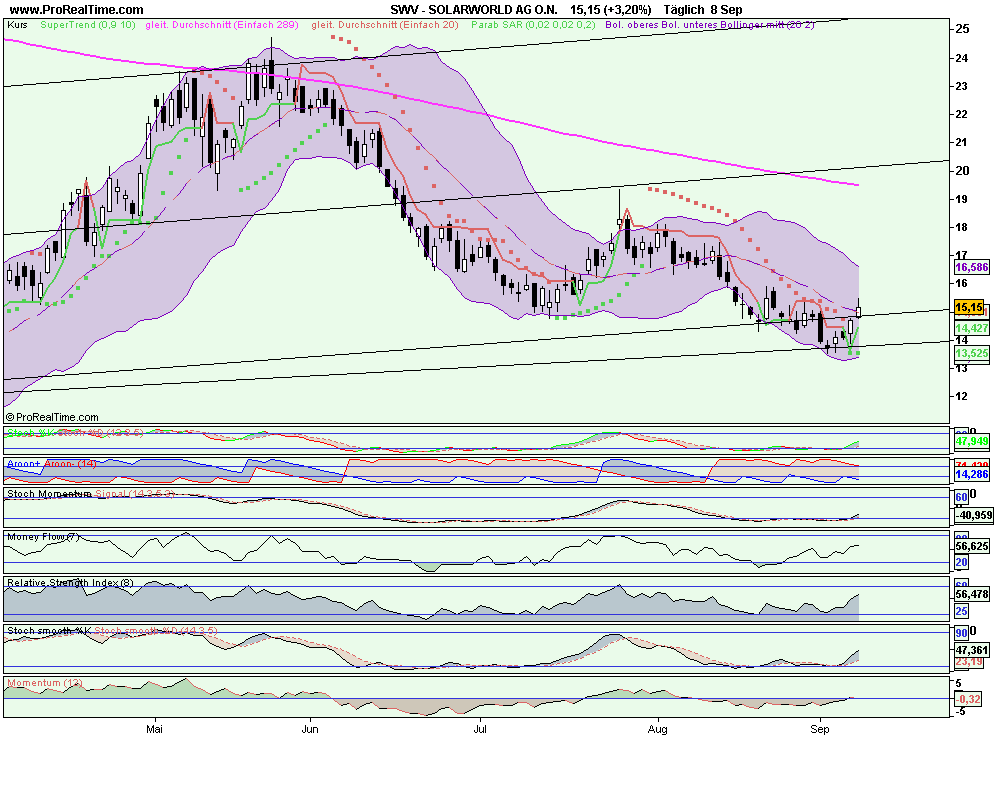
Task: Click the 56,625 Money Flow value tag
Action: (x=972, y=546)
